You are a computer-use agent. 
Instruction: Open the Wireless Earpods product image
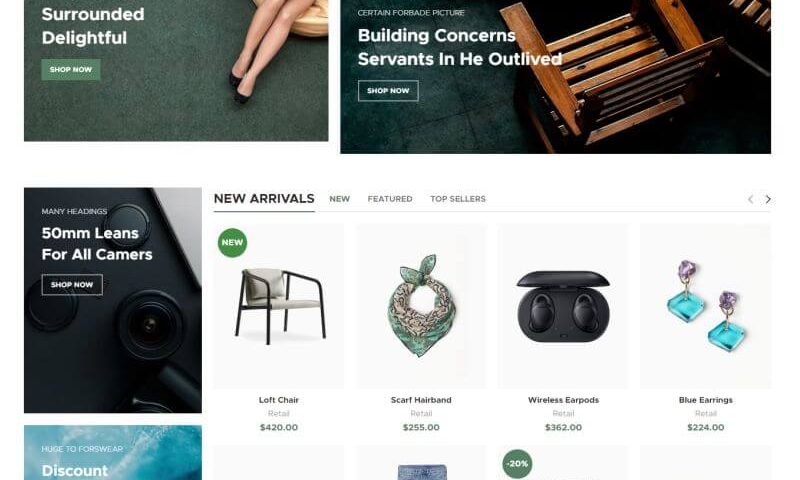click(563, 307)
